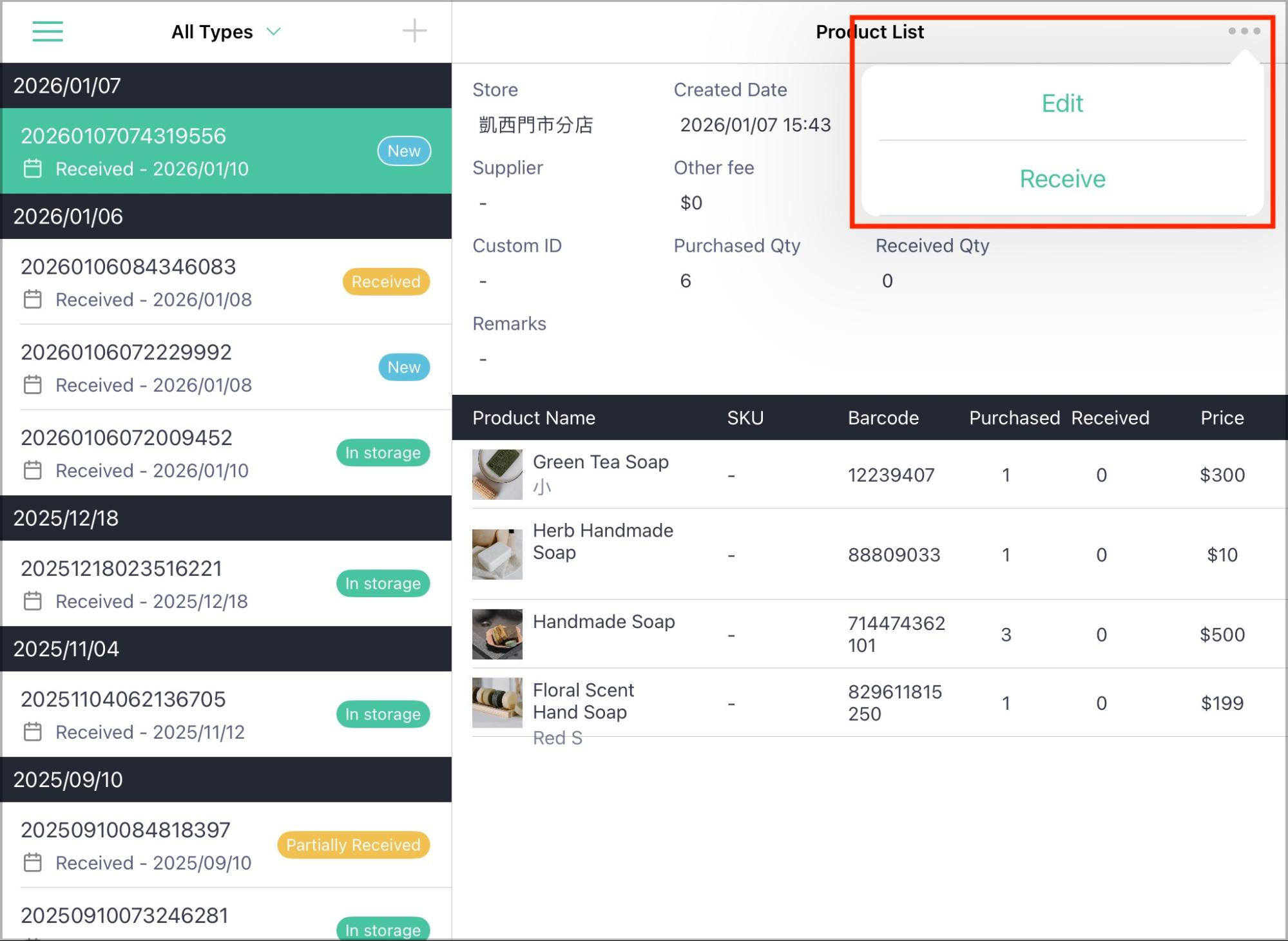This screenshot has width=1288, height=941.
Task: Click the Created Date value 2026/01/07 15:43
Action: click(756, 125)
